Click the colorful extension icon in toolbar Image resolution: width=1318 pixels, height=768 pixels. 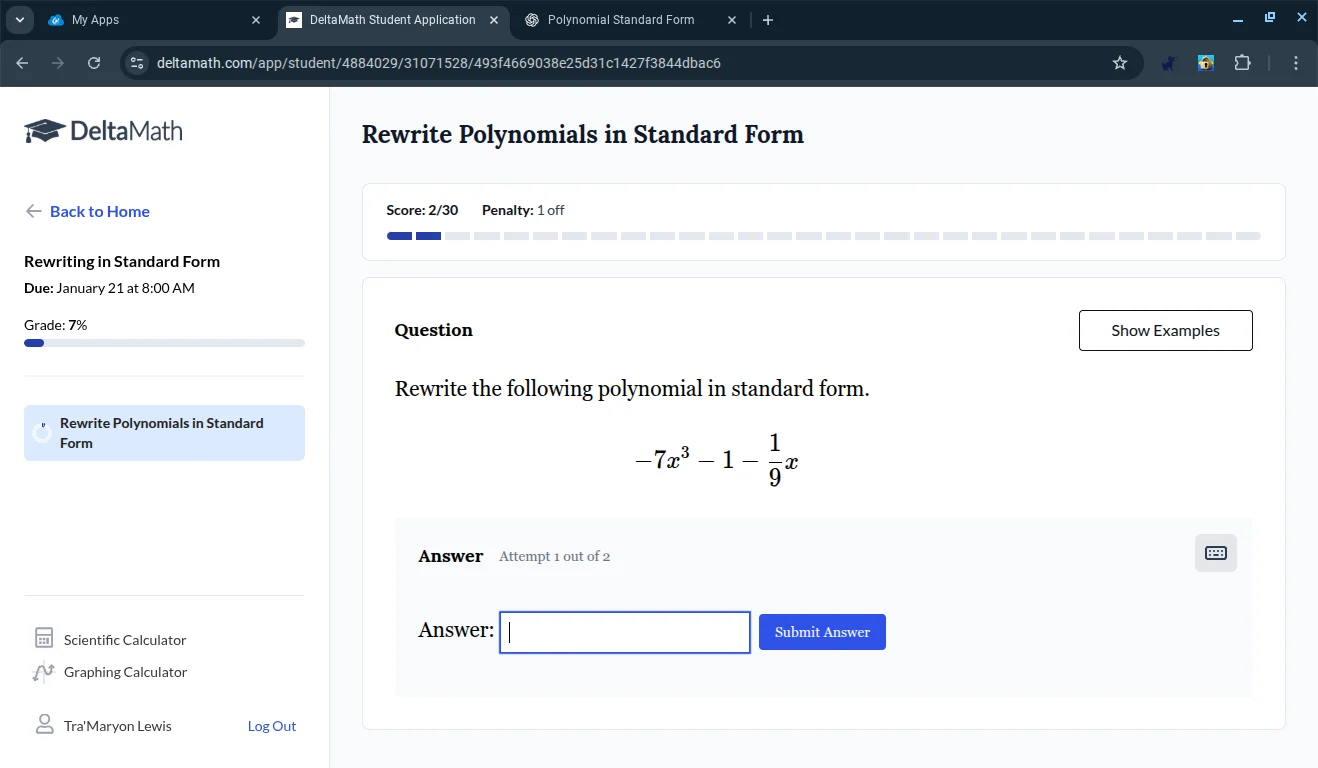click(x=1206, y=63)
